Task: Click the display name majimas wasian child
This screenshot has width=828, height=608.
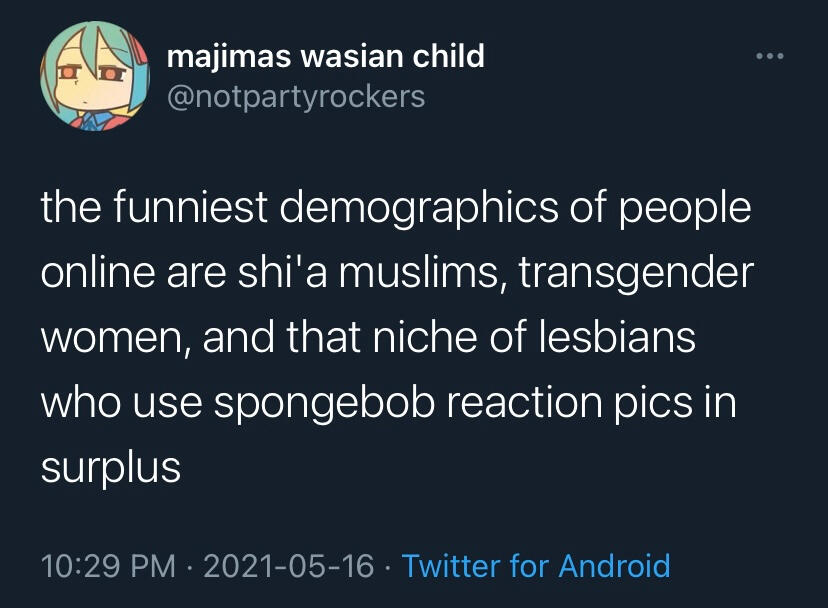Action: coord(326,57)
